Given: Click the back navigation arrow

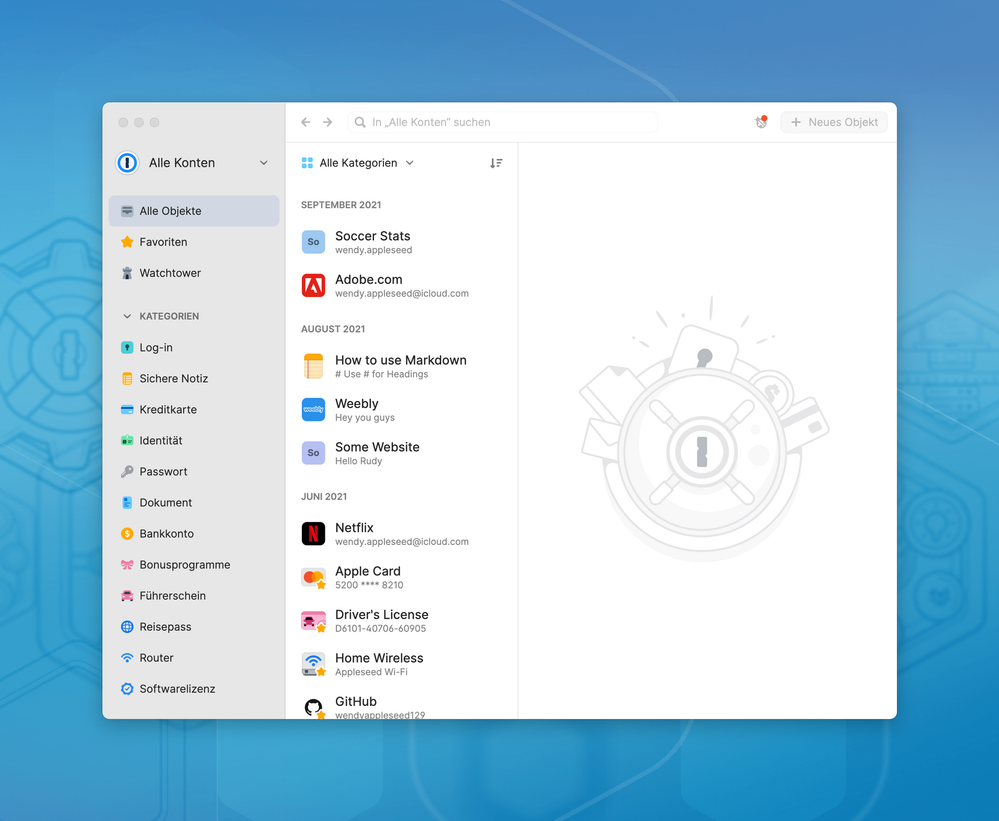Looking at the screenshot, I should 306,122.
